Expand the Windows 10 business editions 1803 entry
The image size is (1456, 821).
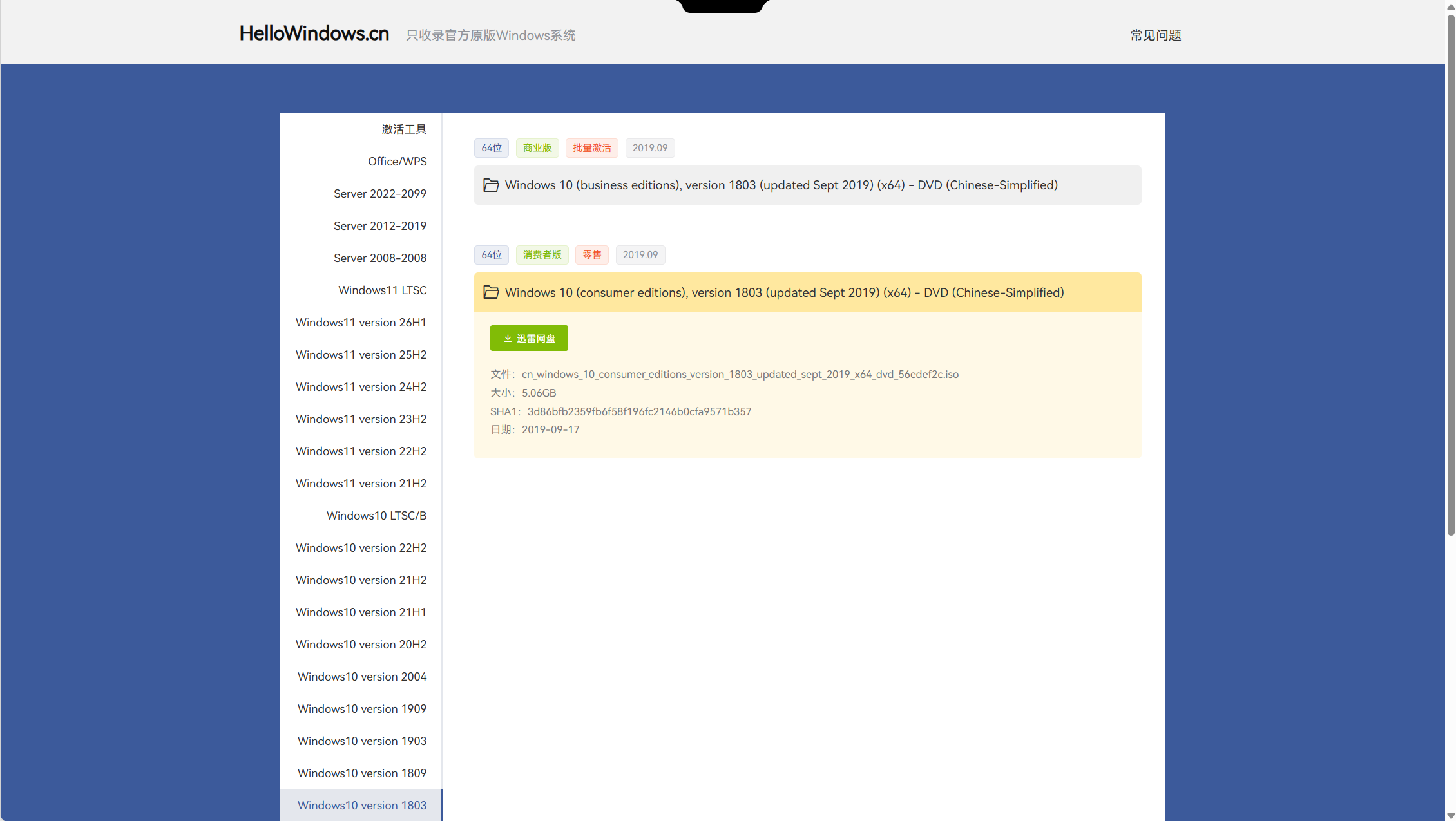click(807, 185)
